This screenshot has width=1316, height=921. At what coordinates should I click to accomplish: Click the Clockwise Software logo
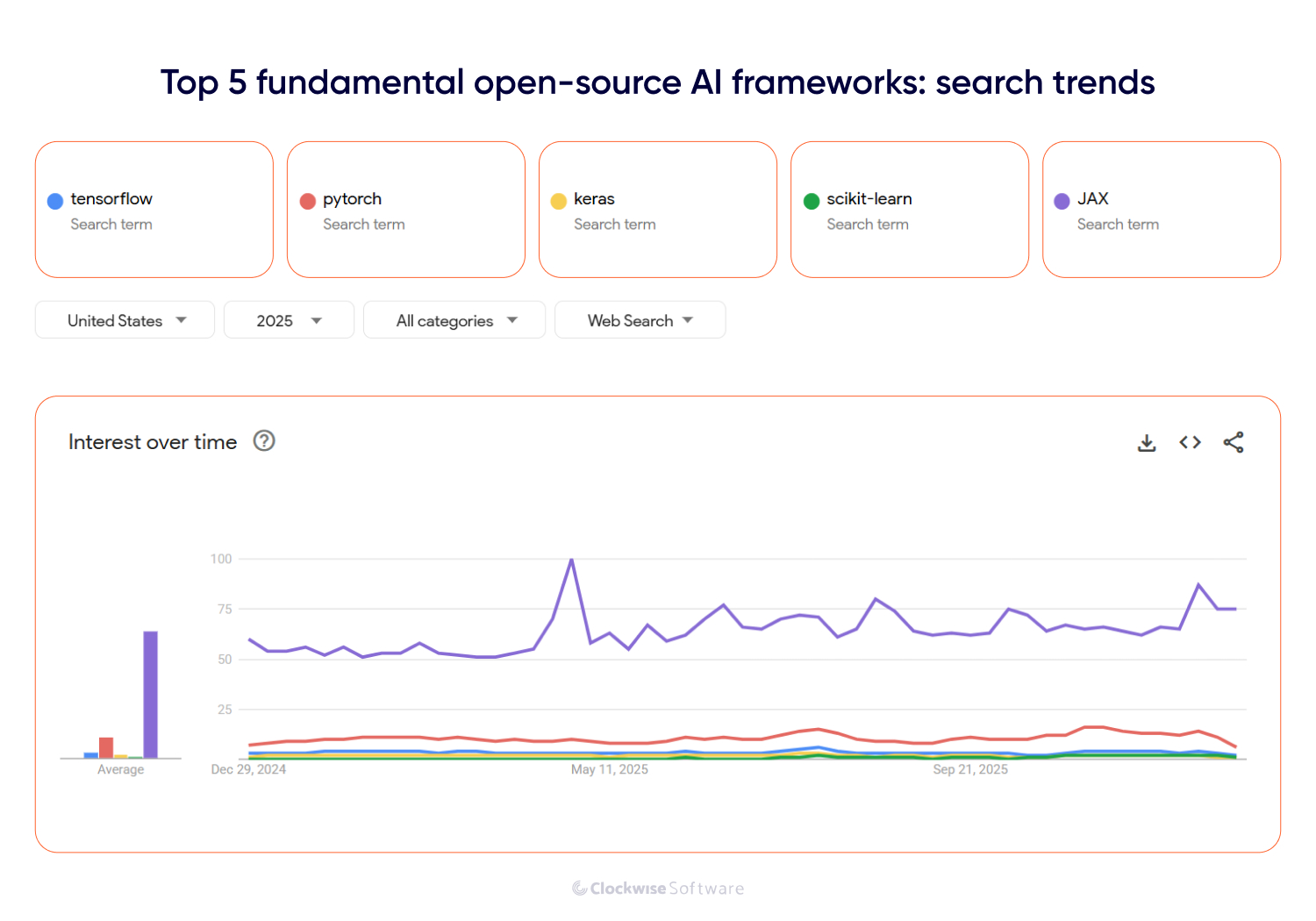[x=658, y=888]
